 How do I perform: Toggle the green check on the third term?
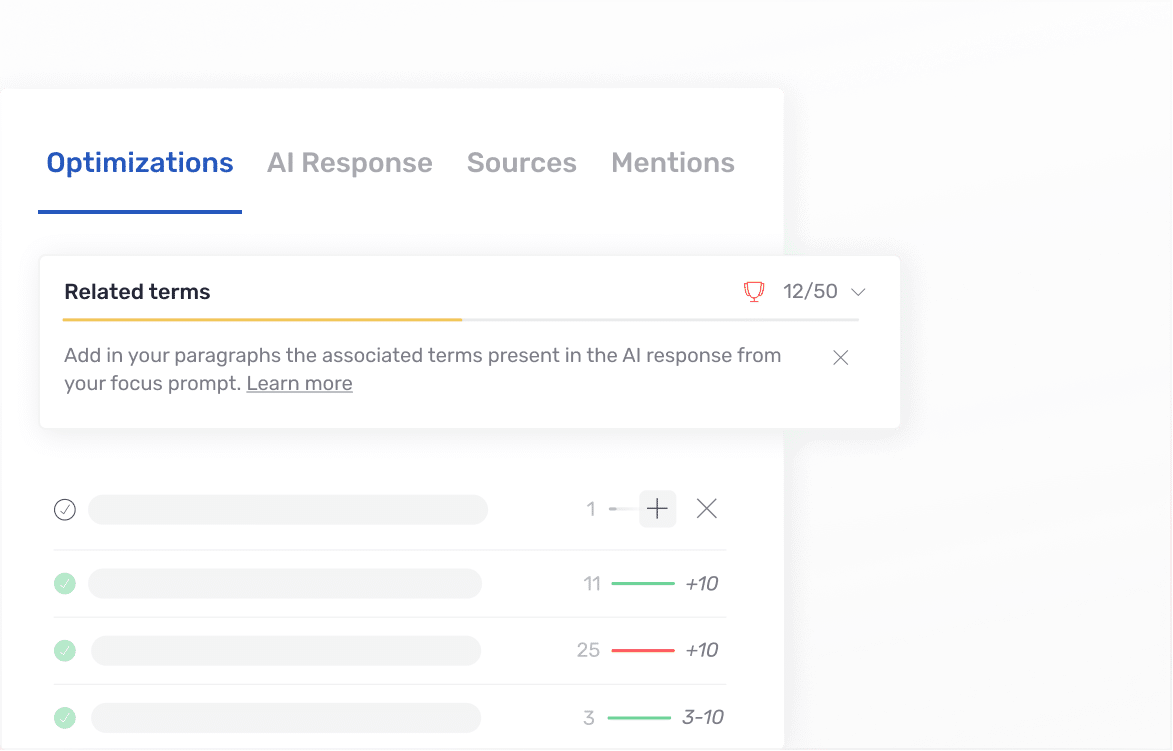point(65,650)
